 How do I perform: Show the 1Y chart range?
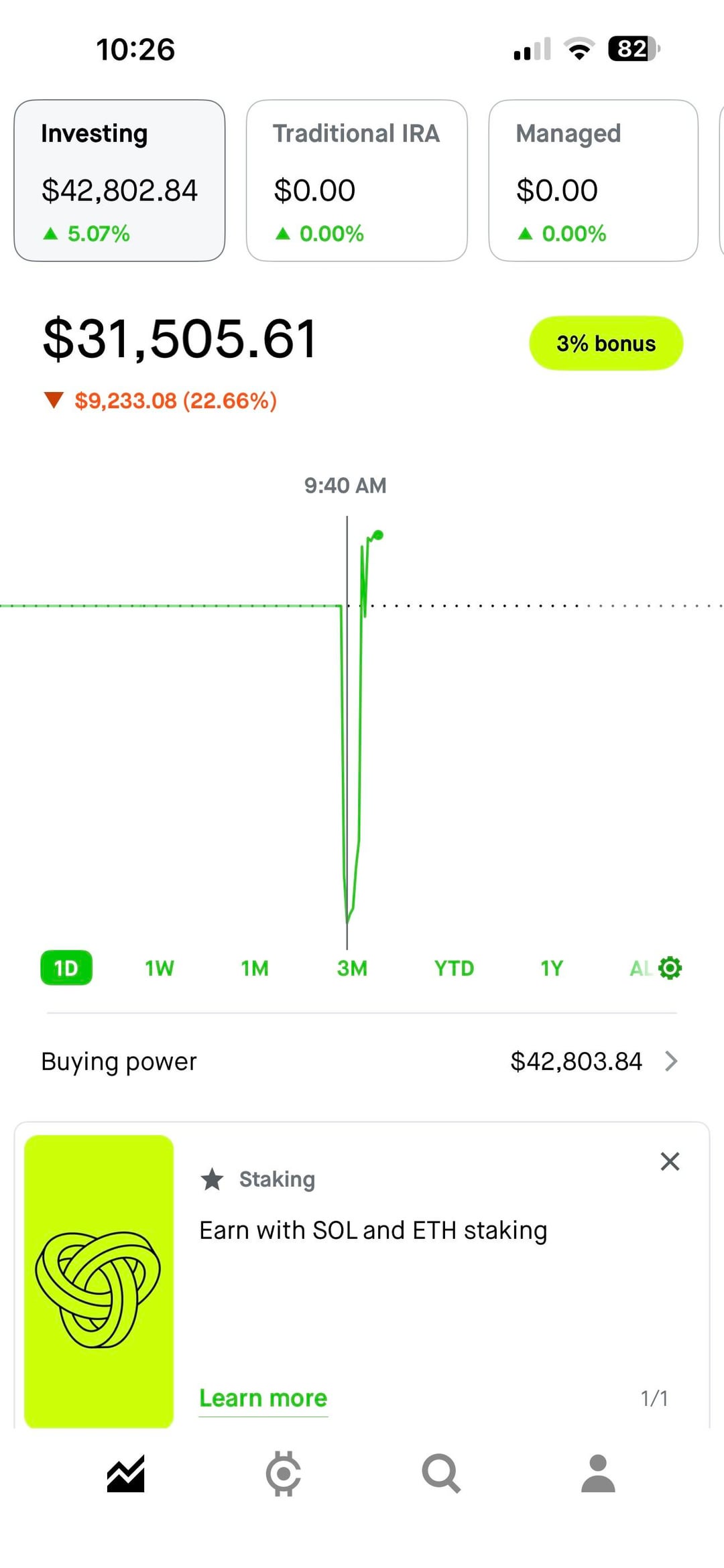coord(552,968)
